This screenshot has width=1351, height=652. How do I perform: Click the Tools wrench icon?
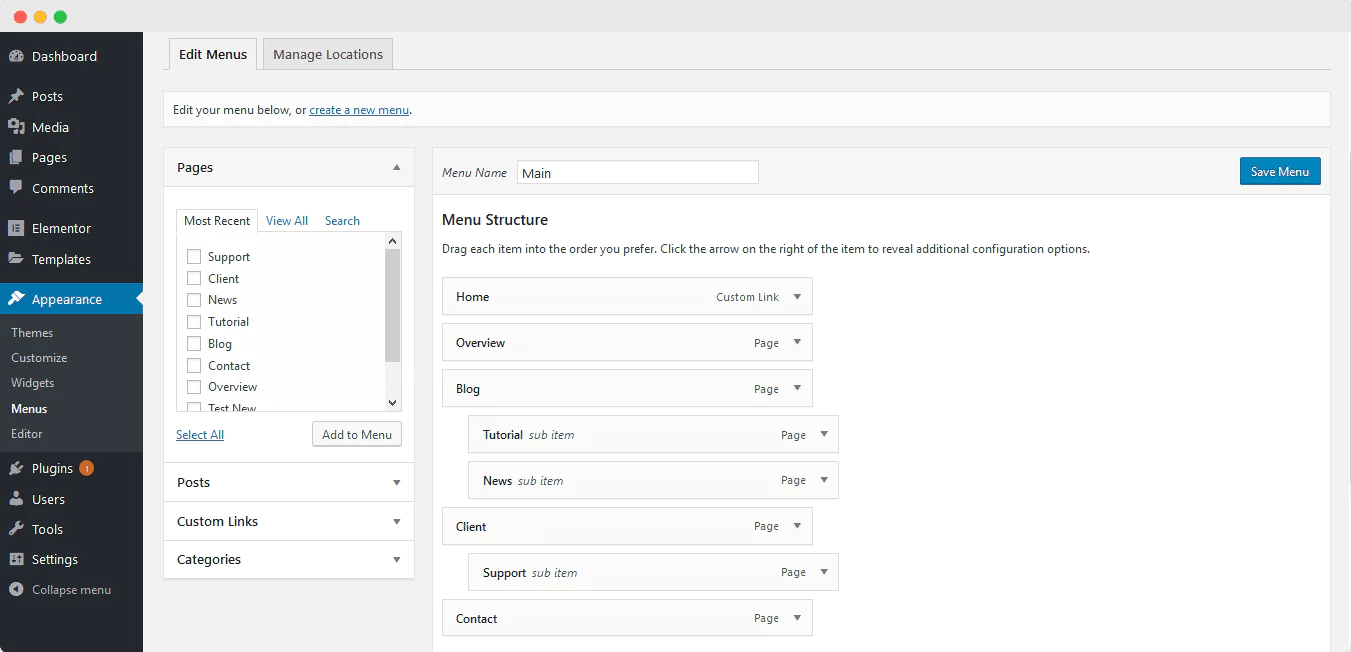point(16,529)
